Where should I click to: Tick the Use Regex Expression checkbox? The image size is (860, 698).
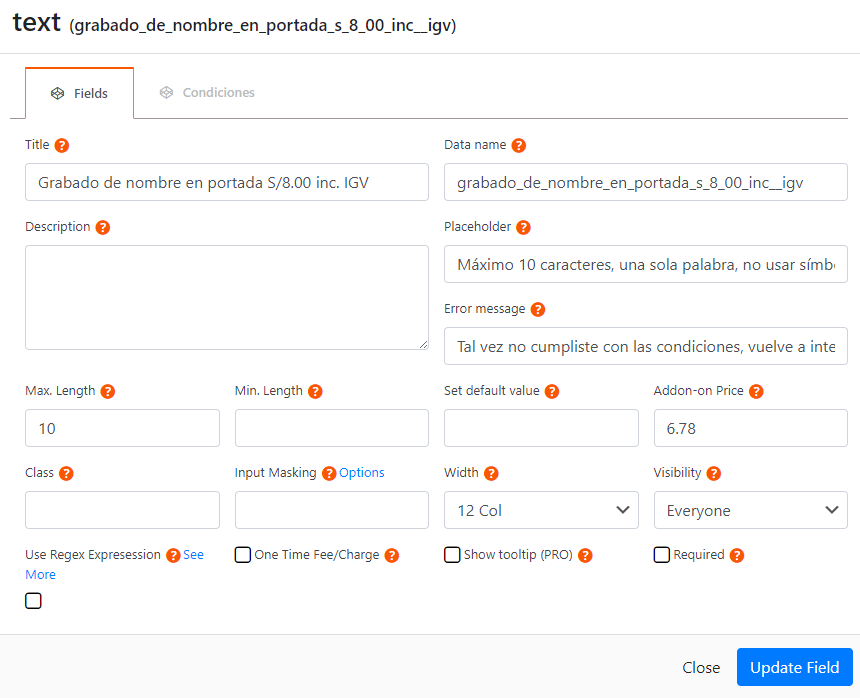click(x=33, y=601)
